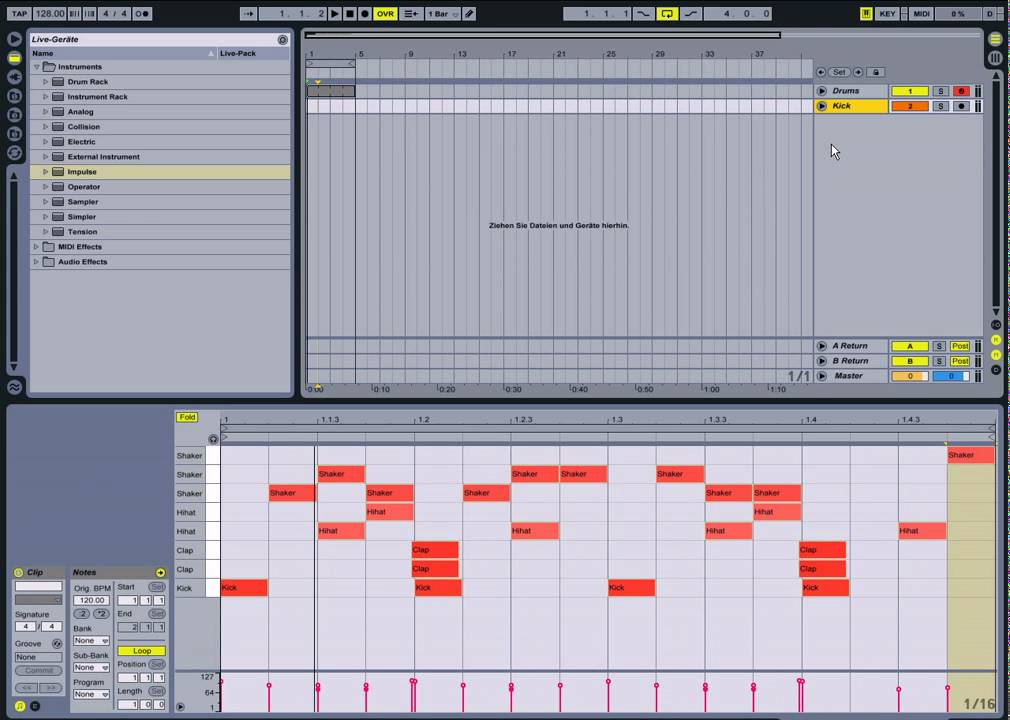Viewport: 1010px width, 720px height.
Task: Unfold the Drums track
Action: click(821, 91)
